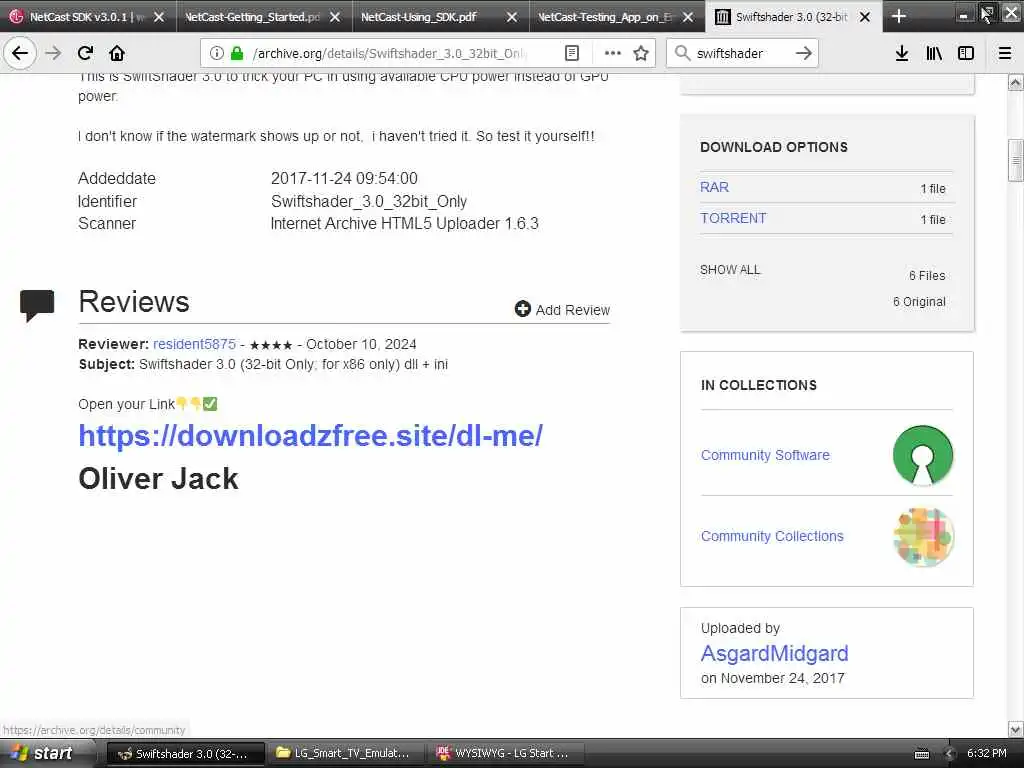Close the NetCast SDK v3.0.1 tab
The height and width of the screenshot is (768, 1024).
click(x=159, y=17)
